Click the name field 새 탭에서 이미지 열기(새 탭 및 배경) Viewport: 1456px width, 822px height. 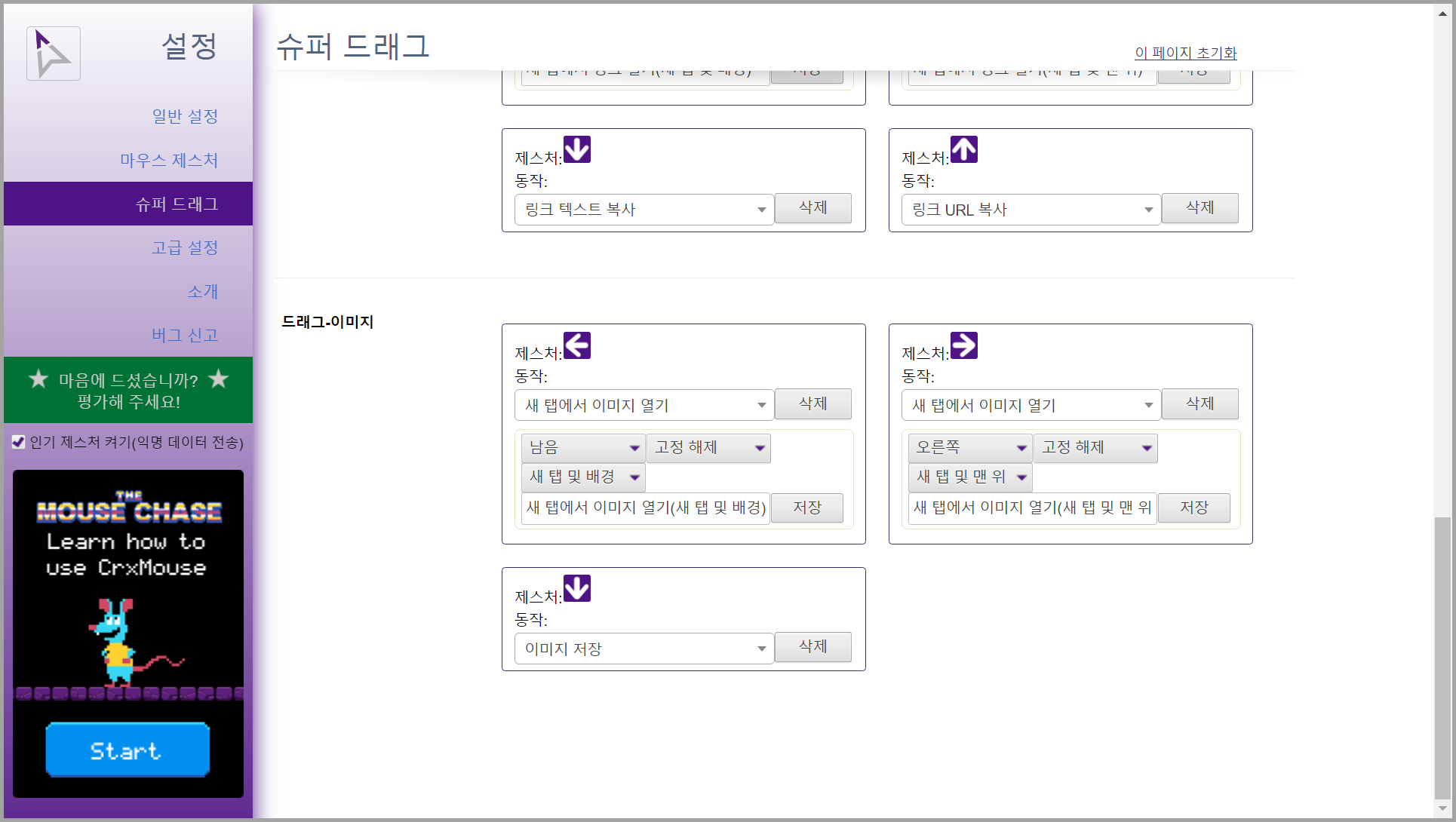(645, 508)
